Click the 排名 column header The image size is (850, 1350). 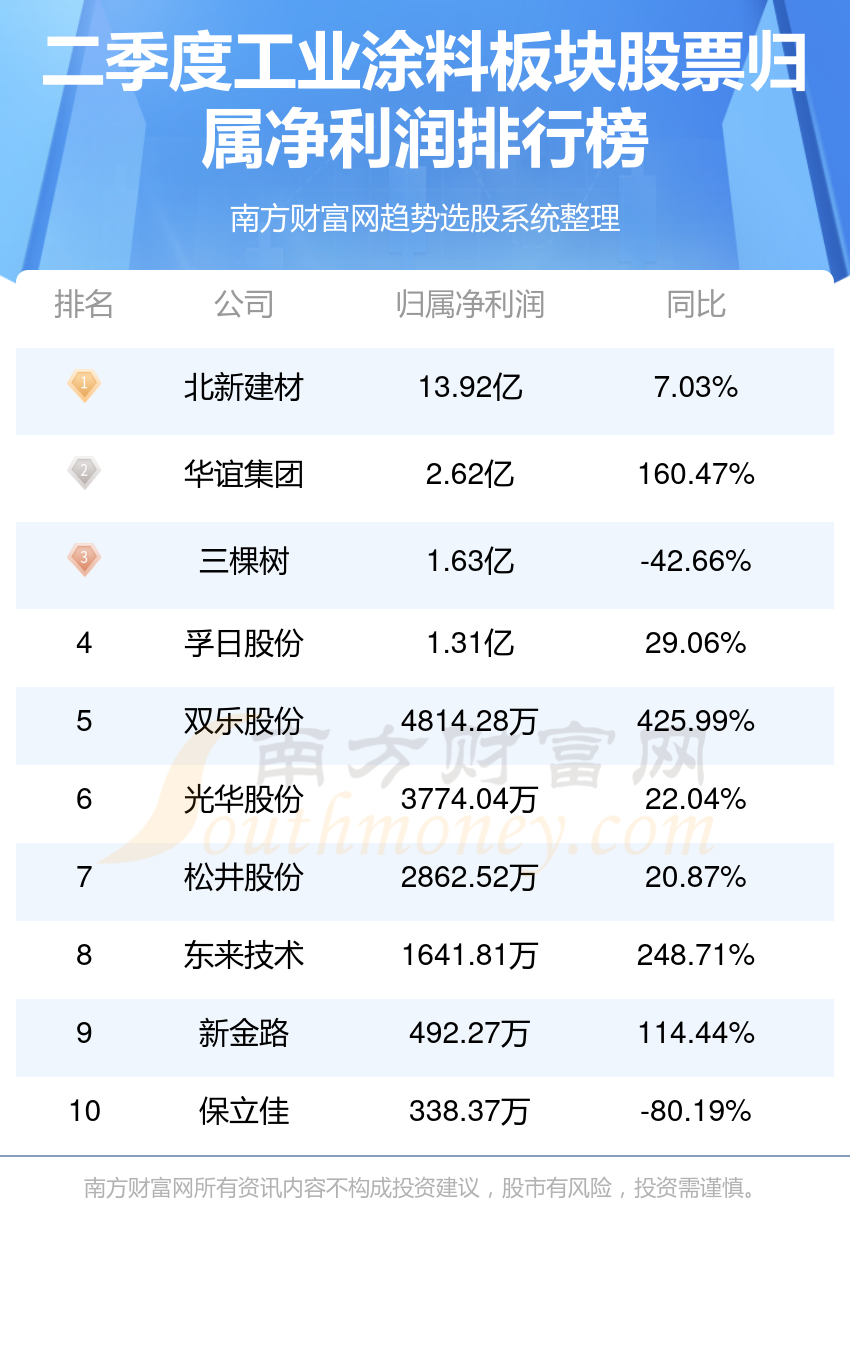(84, 304)
